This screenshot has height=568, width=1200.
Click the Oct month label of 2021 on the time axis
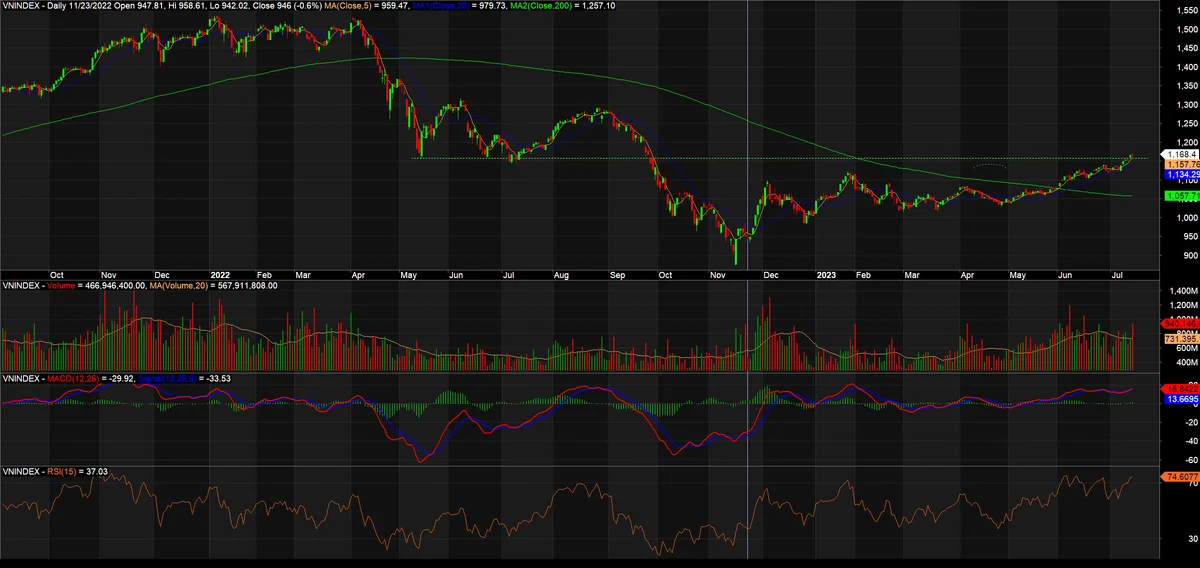(57, 273)
